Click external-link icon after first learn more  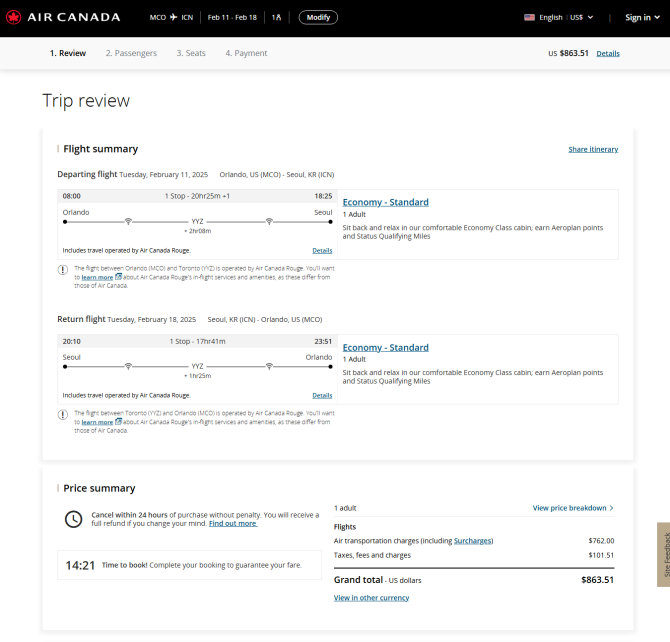pyautogui.click(x=118, y=277)
